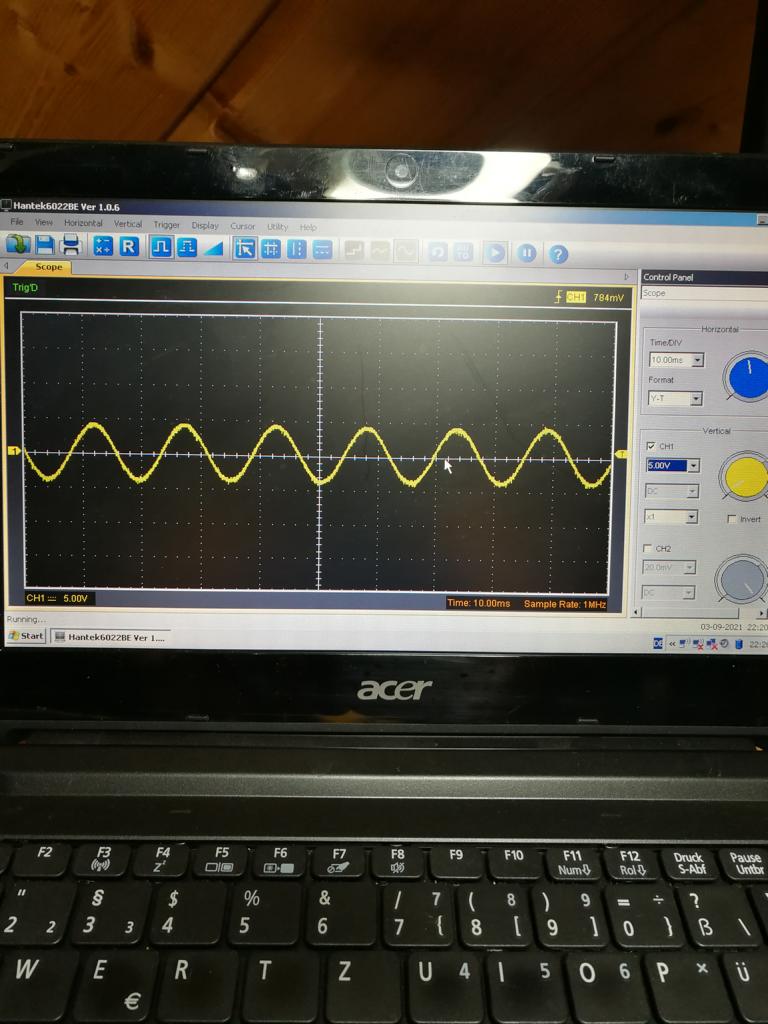Open the Windows Start button
The width and height of the screenshot is (768, 1024).
pos(25,636)
